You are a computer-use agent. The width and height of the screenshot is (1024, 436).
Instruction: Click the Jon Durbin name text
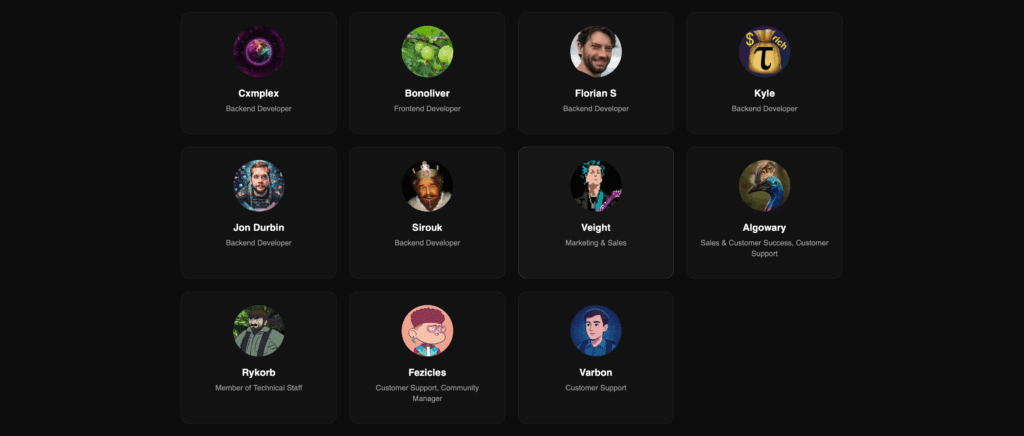pos(259,228)
